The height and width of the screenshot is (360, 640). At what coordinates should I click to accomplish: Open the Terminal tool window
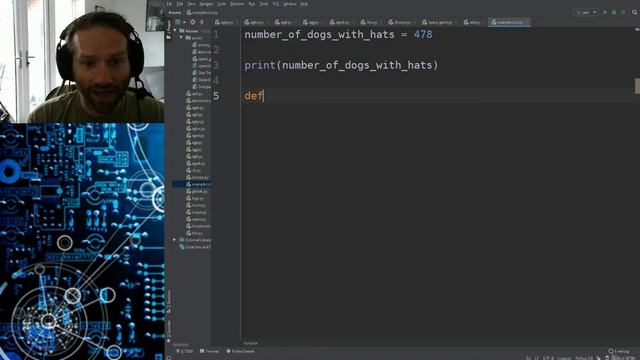[209, 351]
